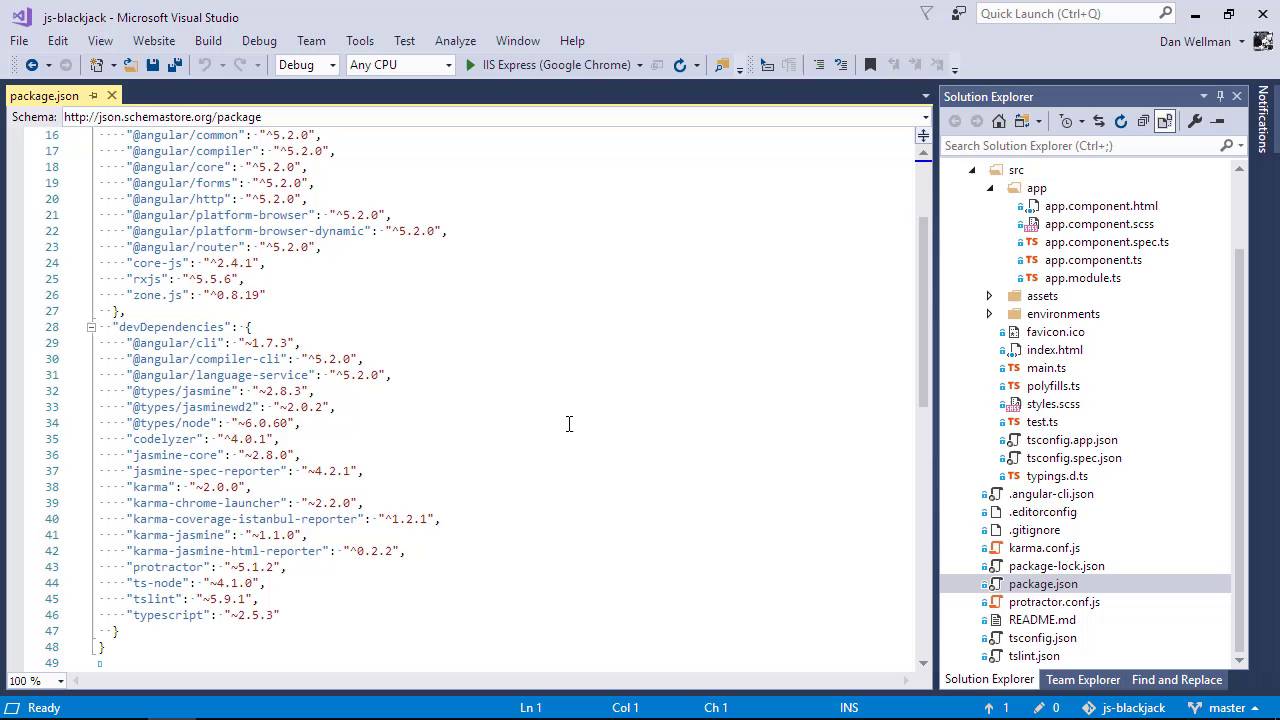Click the Open File folder icon
This screenshot has height=720, width=1280.
(130, 65)
